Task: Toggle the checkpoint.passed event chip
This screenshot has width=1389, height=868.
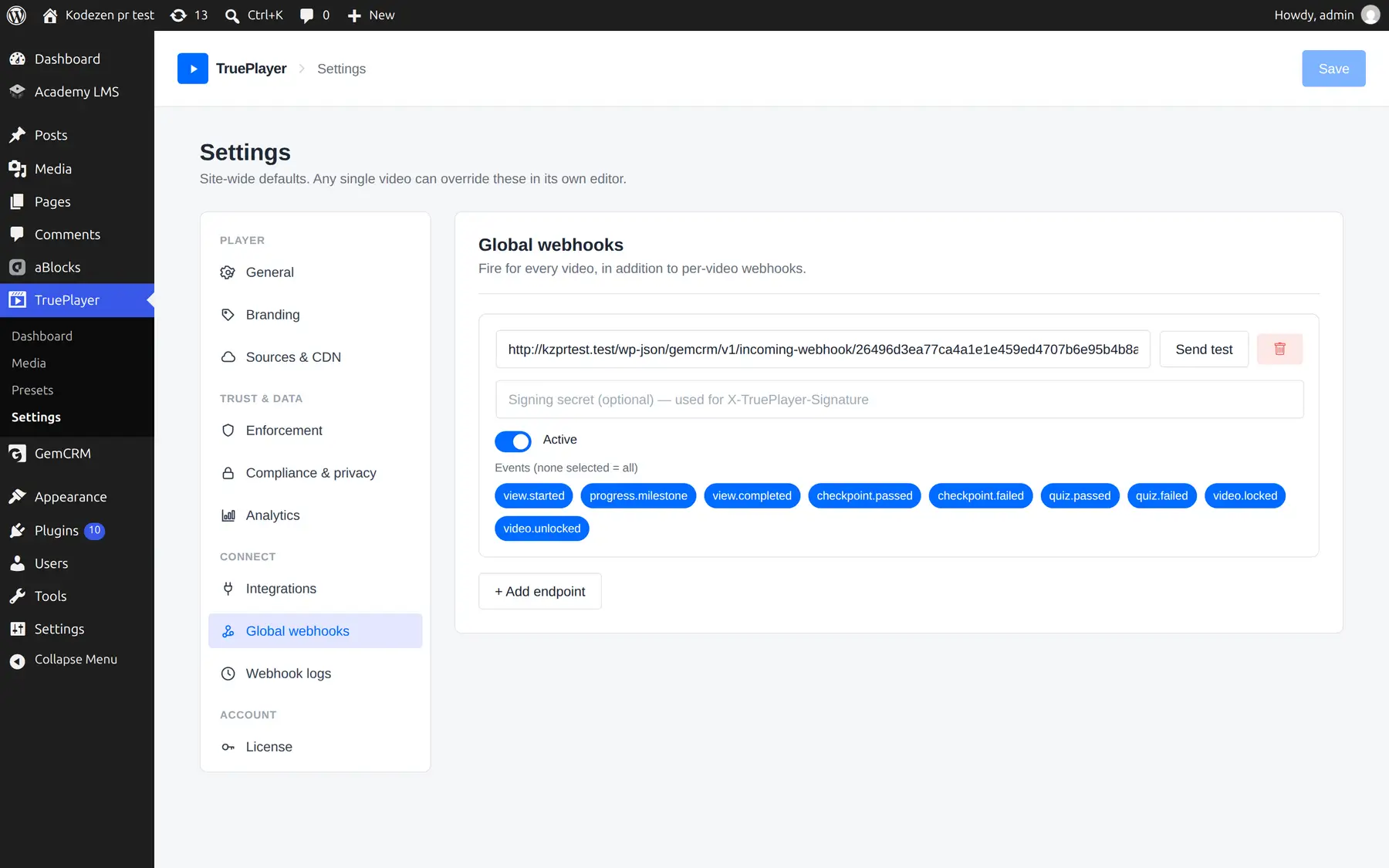Action: click(x=864, y=495)
